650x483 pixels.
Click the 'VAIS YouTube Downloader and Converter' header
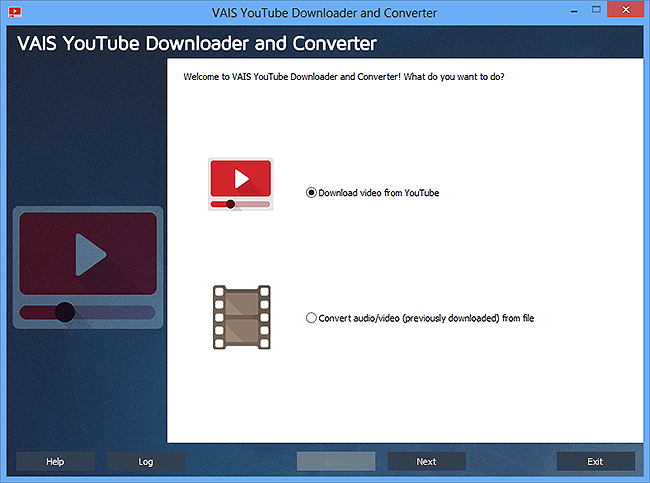(x=197, y=44)
